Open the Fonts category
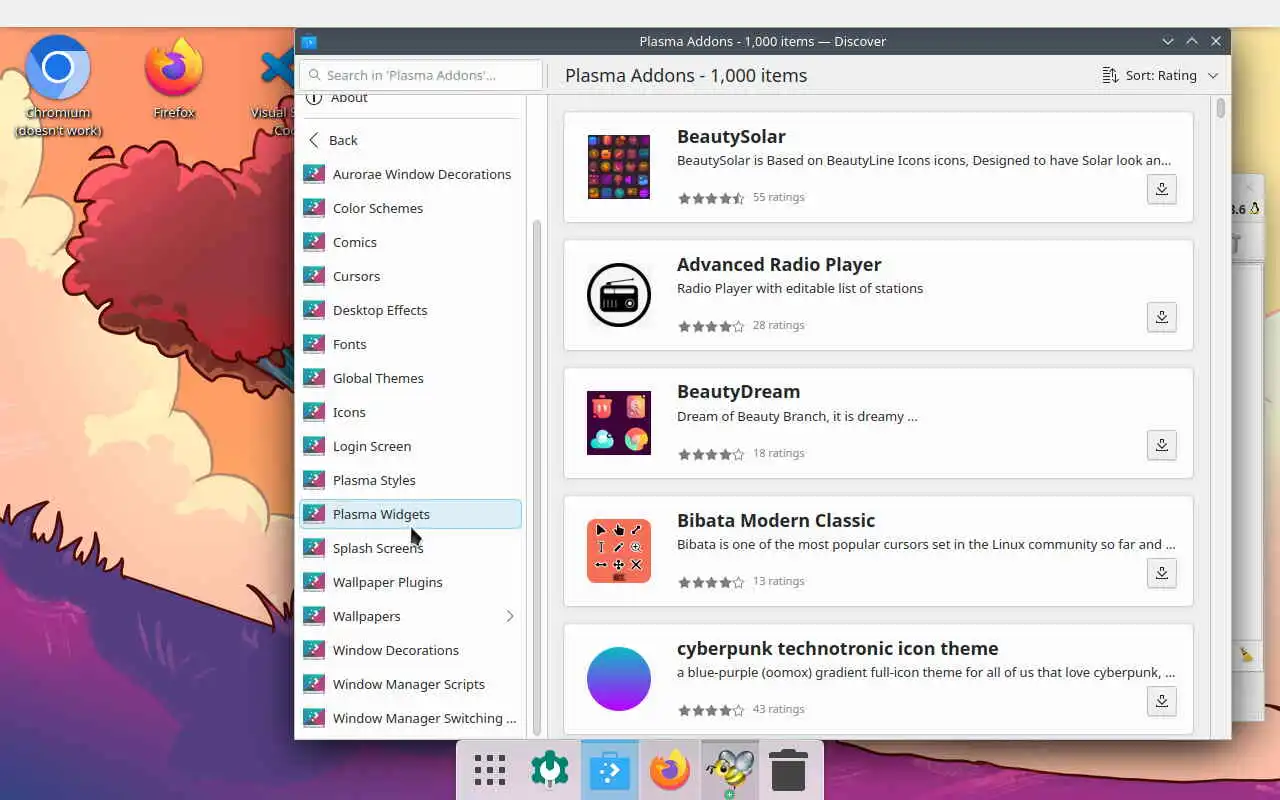This screenshot has height=800, width=1280. pos(410,344)
